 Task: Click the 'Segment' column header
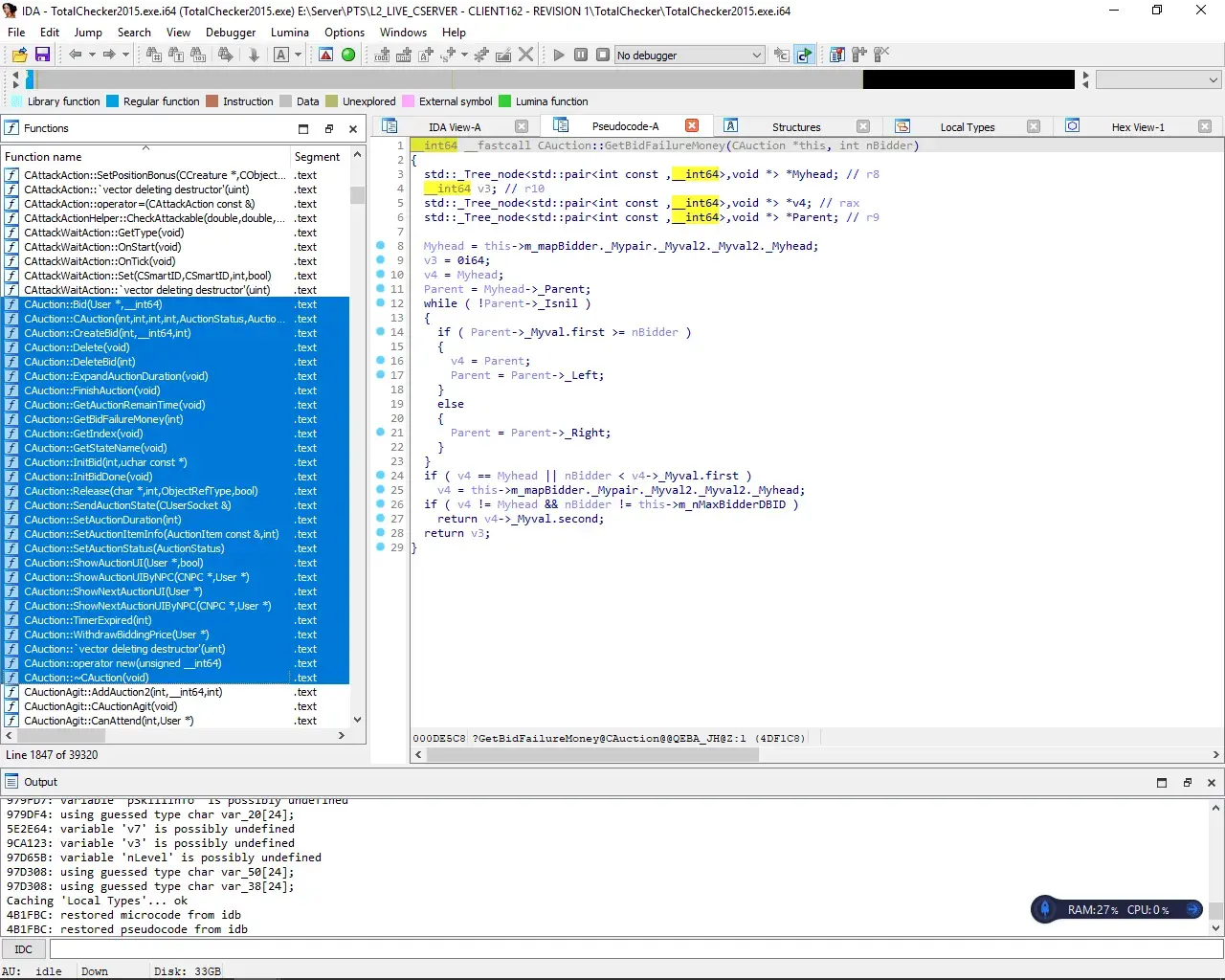pyautogui.click(x=319, y=156)
